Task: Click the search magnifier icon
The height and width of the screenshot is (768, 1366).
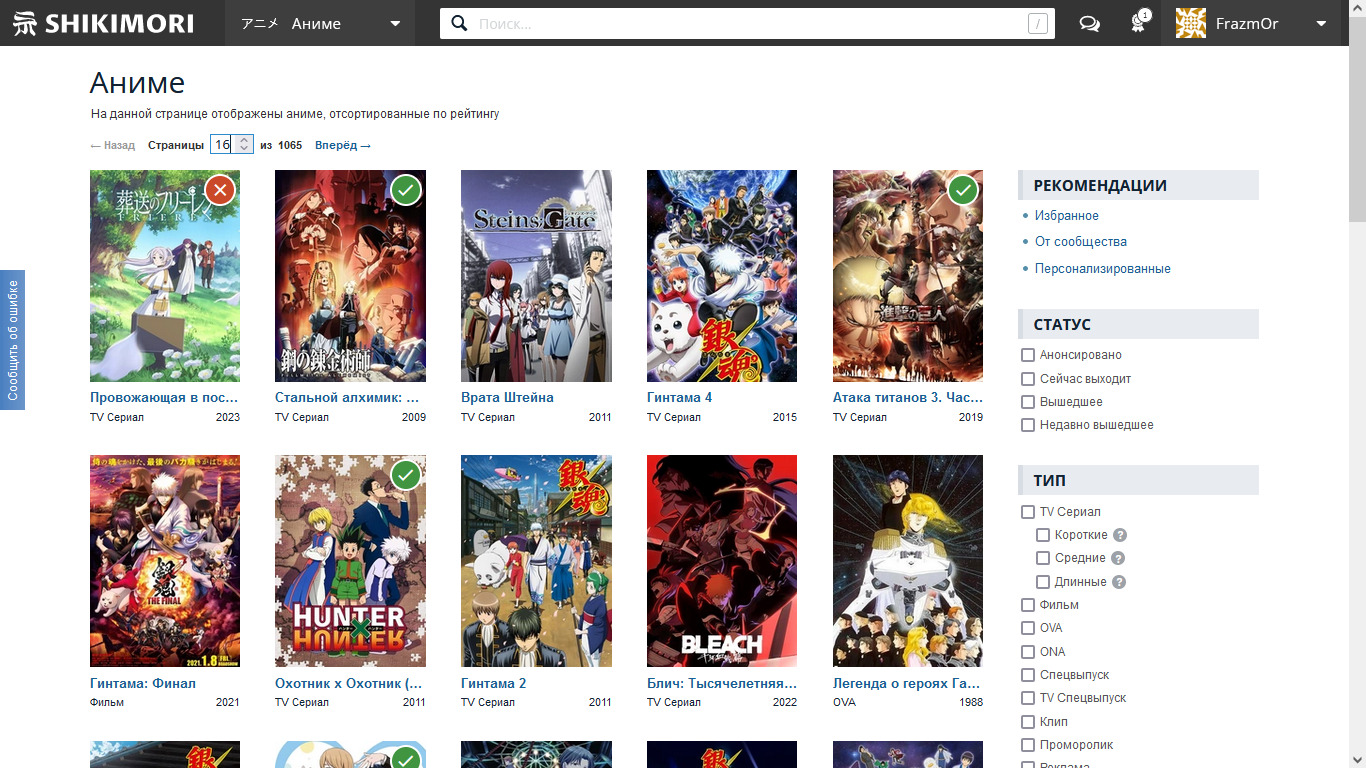Action: (x=459, y=24)
